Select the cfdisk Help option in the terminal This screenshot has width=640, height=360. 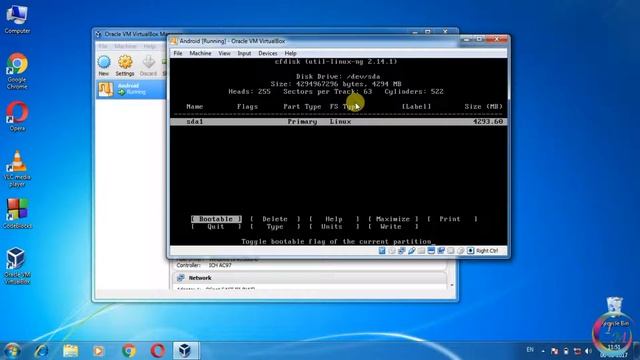pos(334,219)
